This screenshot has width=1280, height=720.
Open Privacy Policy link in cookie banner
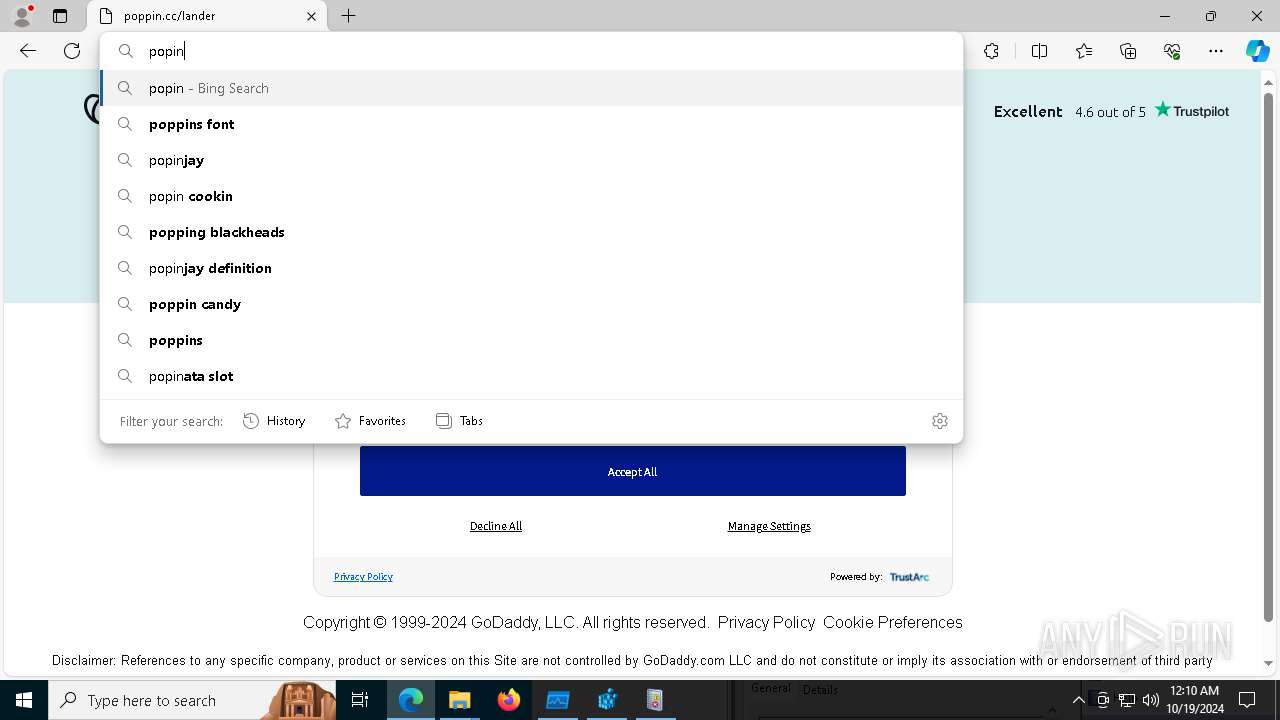point(363,577)
